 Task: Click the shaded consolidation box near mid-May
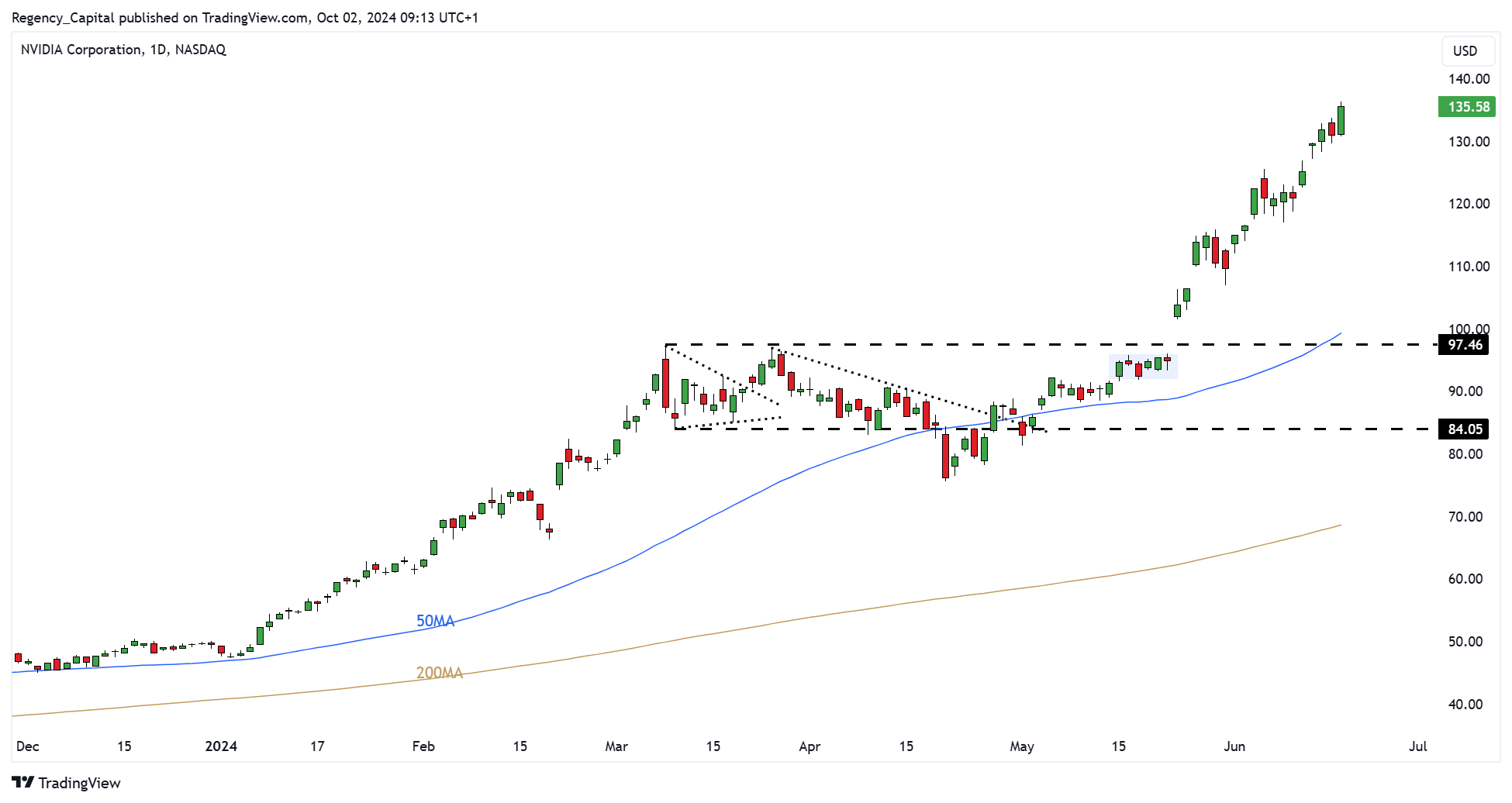[x=1143, y=366]
